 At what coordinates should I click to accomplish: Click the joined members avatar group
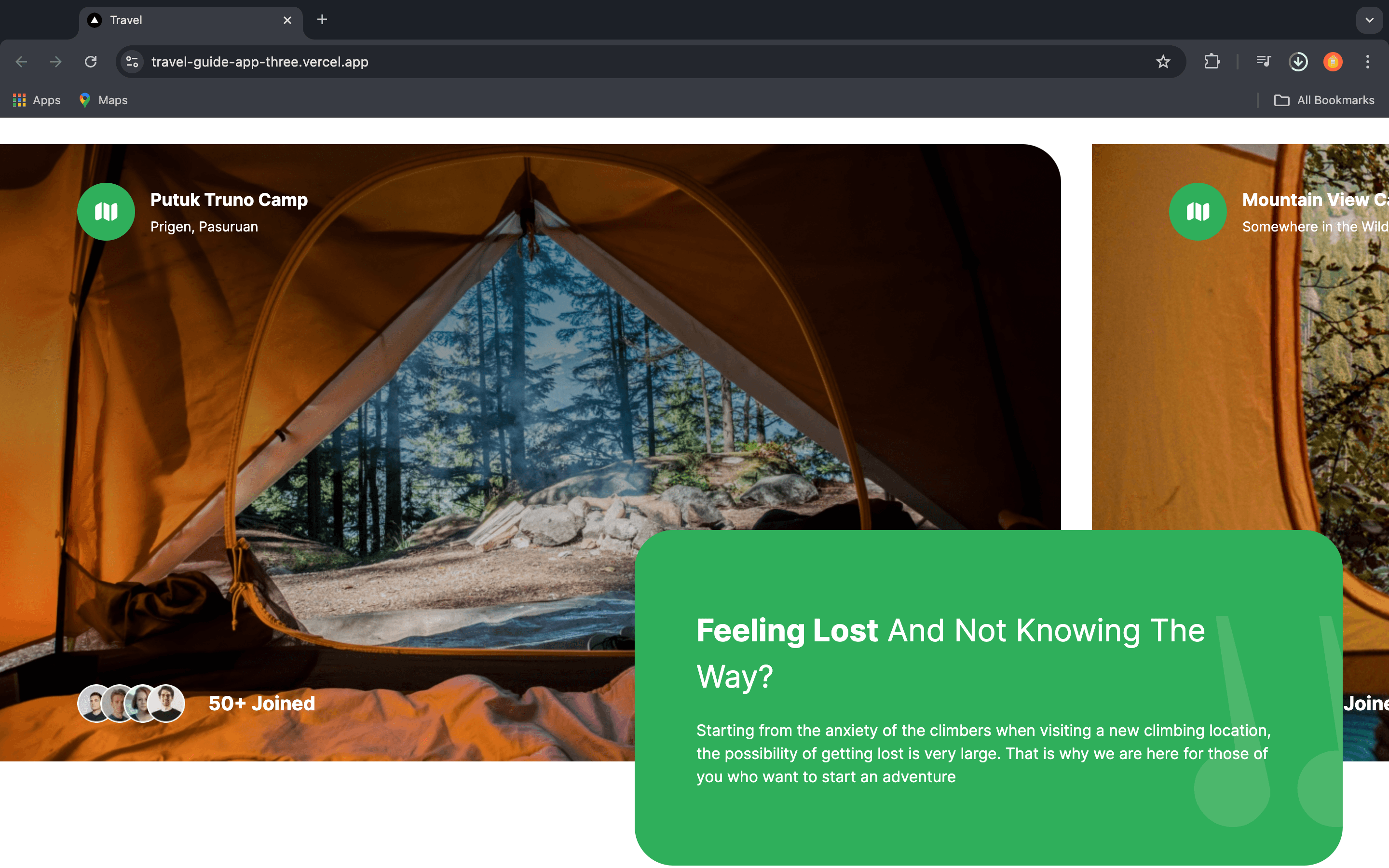coord(132,703)
